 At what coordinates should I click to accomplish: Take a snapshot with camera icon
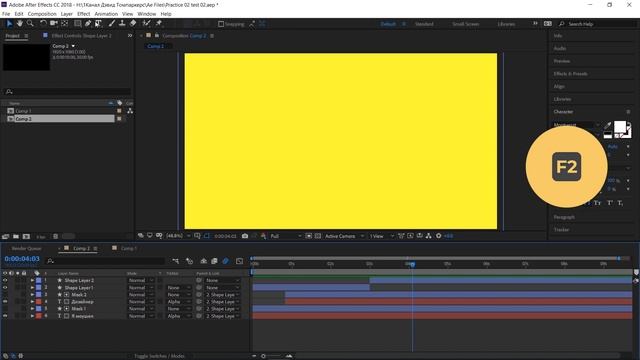[x=245, y=236]
